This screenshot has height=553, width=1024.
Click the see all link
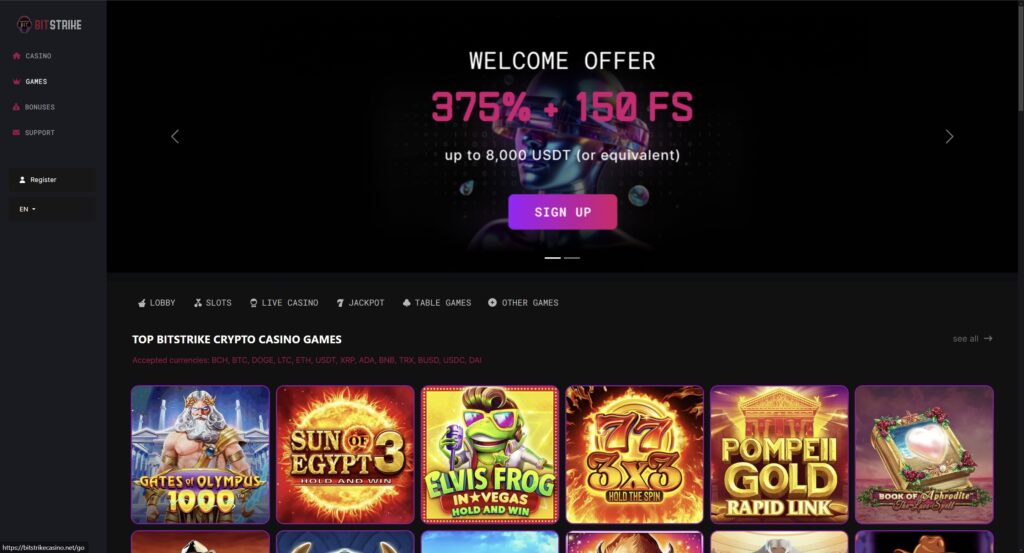coord(972,339)
